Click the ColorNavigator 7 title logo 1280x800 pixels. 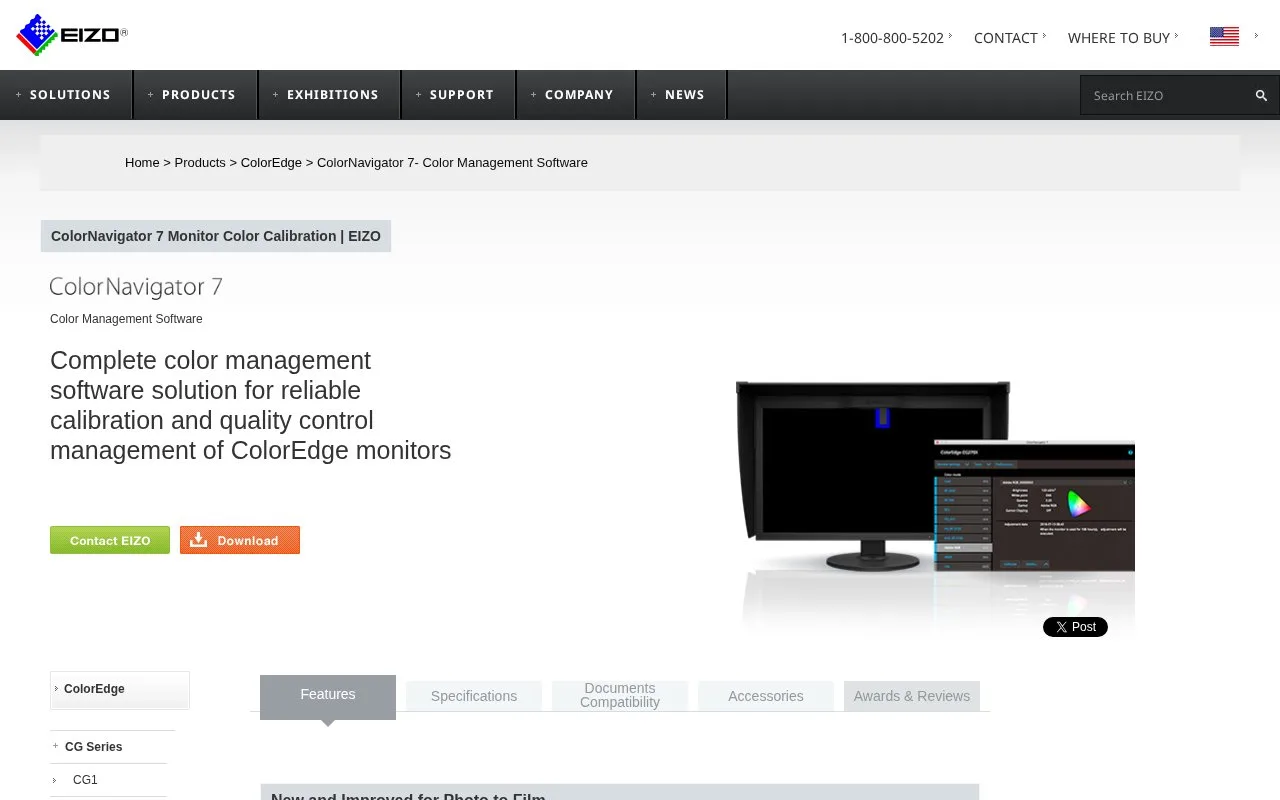point(136,287)
